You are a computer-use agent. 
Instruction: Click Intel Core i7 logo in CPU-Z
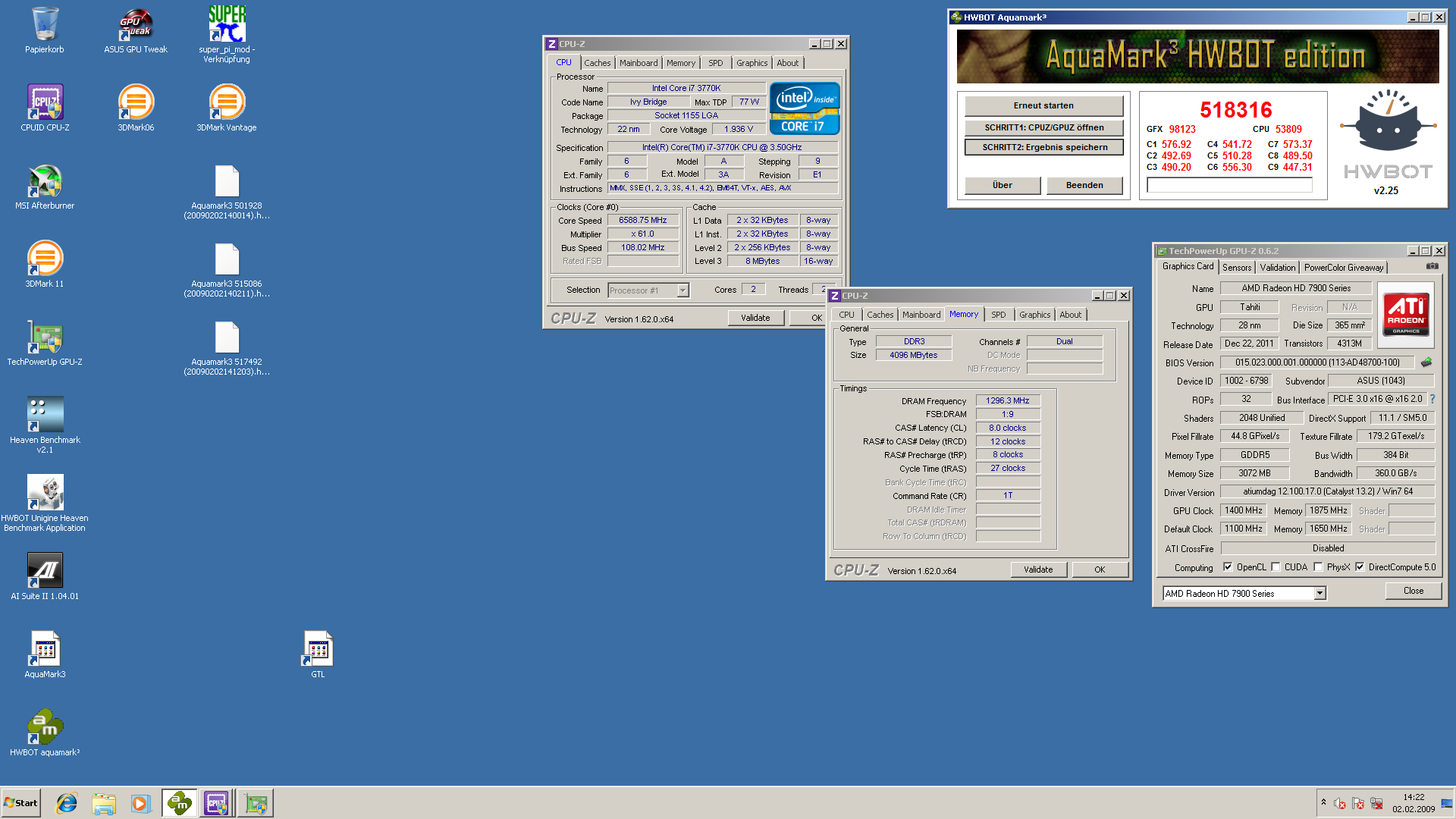click(x=805, y=108)
